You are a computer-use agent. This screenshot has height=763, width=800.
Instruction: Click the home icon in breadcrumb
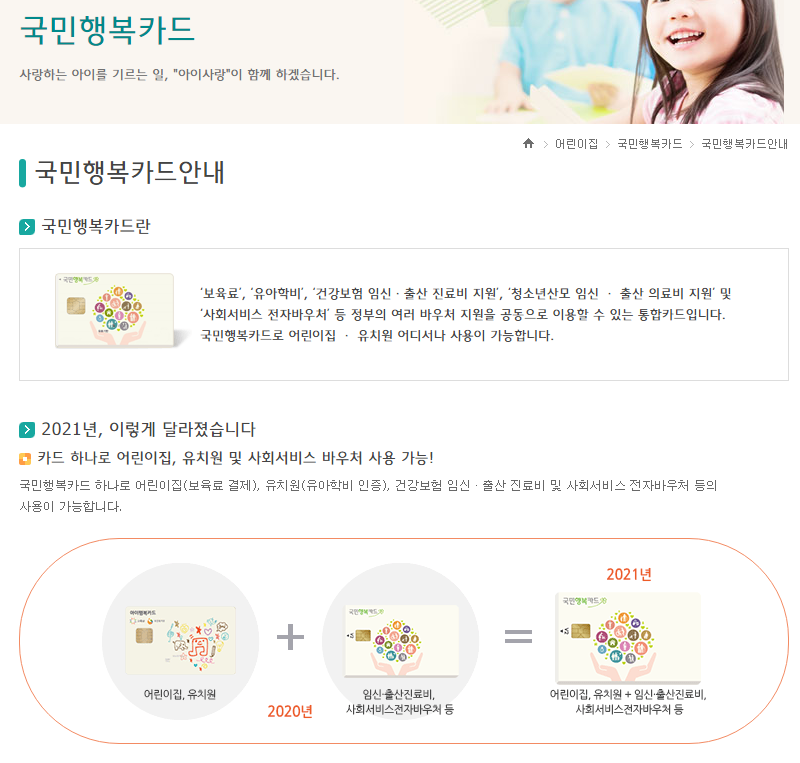pyautogui.click(x=528, y=143)
